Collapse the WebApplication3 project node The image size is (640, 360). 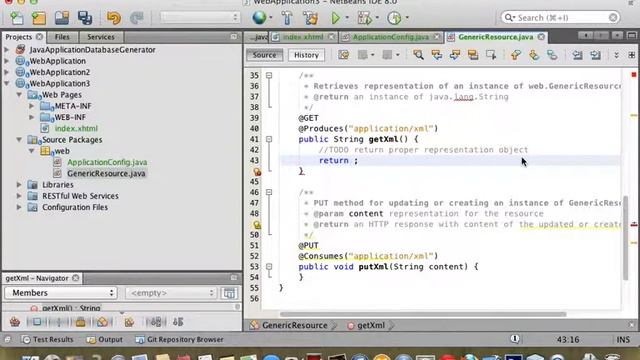(x=7, y=83)
